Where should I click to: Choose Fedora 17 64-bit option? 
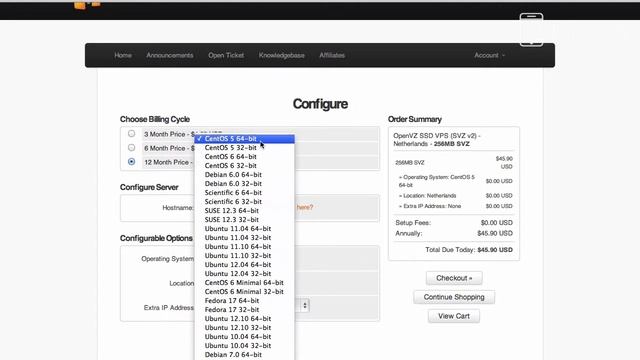(244, 300)
